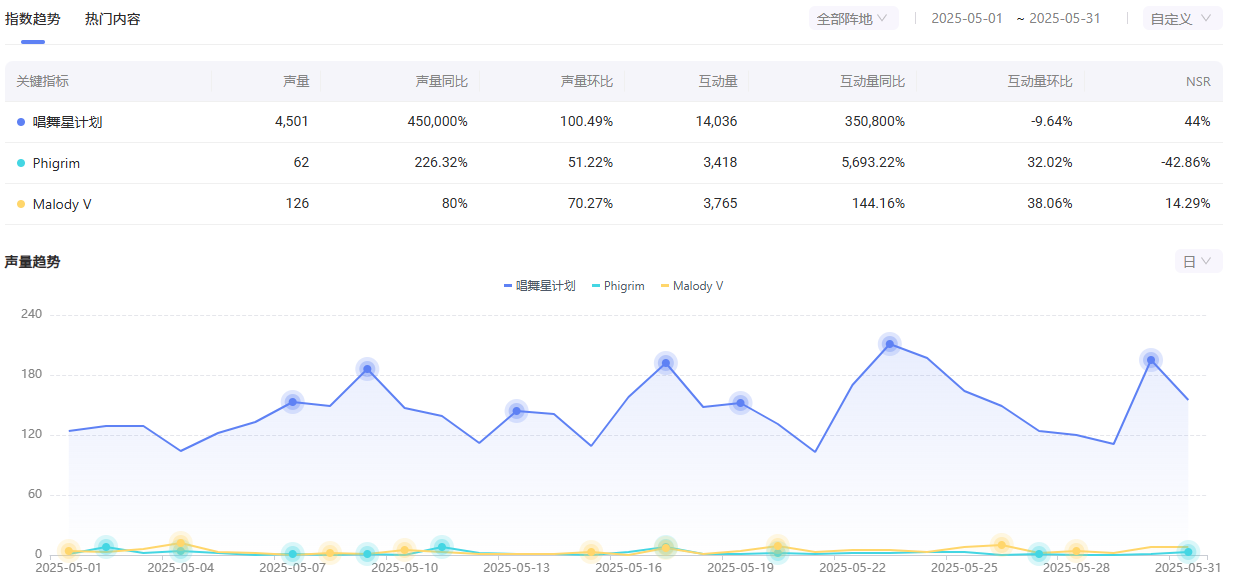Click the 声量同比 column header
1239x585 pixels.
[x=441, y=81]
